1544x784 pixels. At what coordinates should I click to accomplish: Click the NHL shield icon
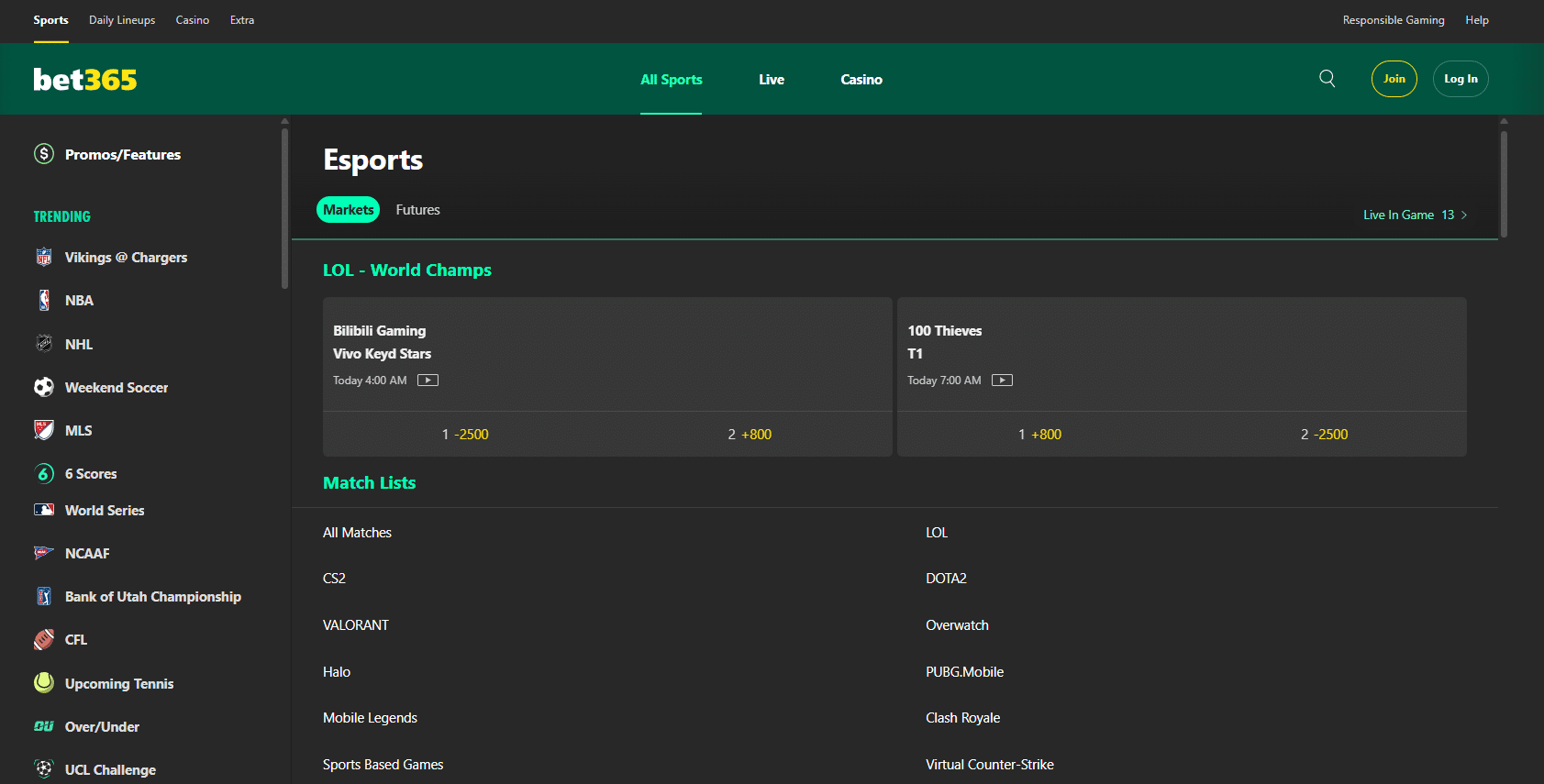click(x=44, y=344)
